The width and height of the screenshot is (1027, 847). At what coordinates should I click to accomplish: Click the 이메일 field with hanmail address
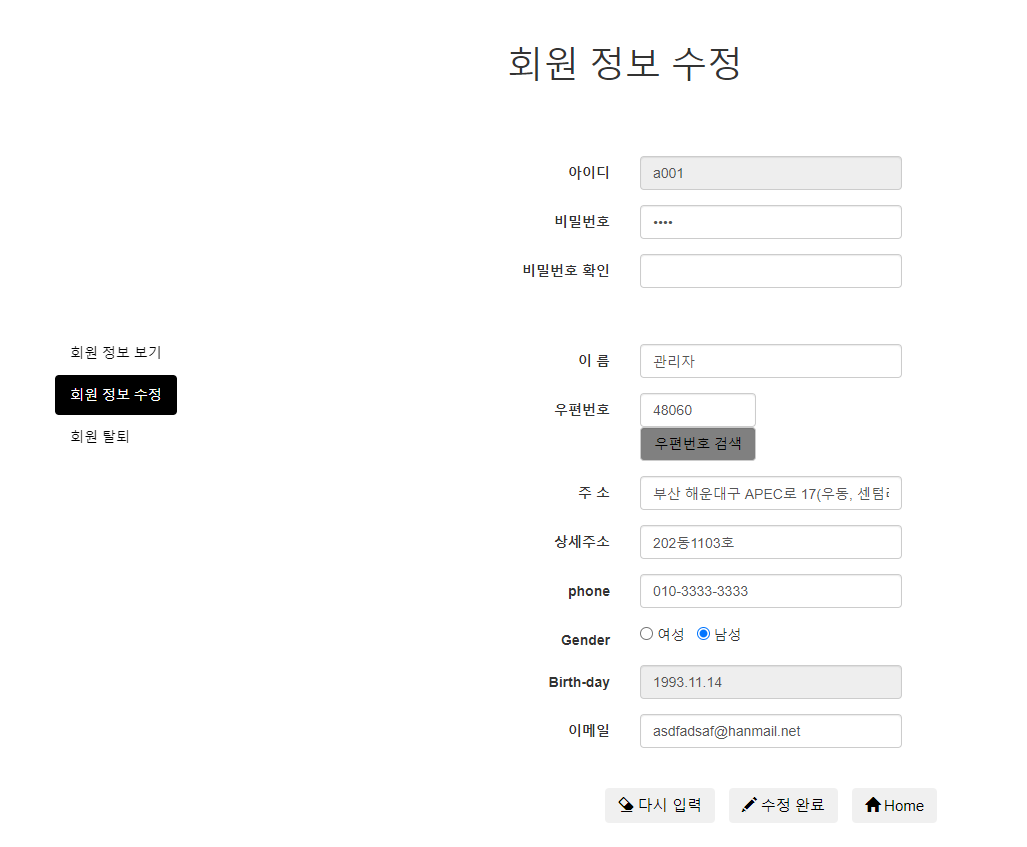[770, 730]
